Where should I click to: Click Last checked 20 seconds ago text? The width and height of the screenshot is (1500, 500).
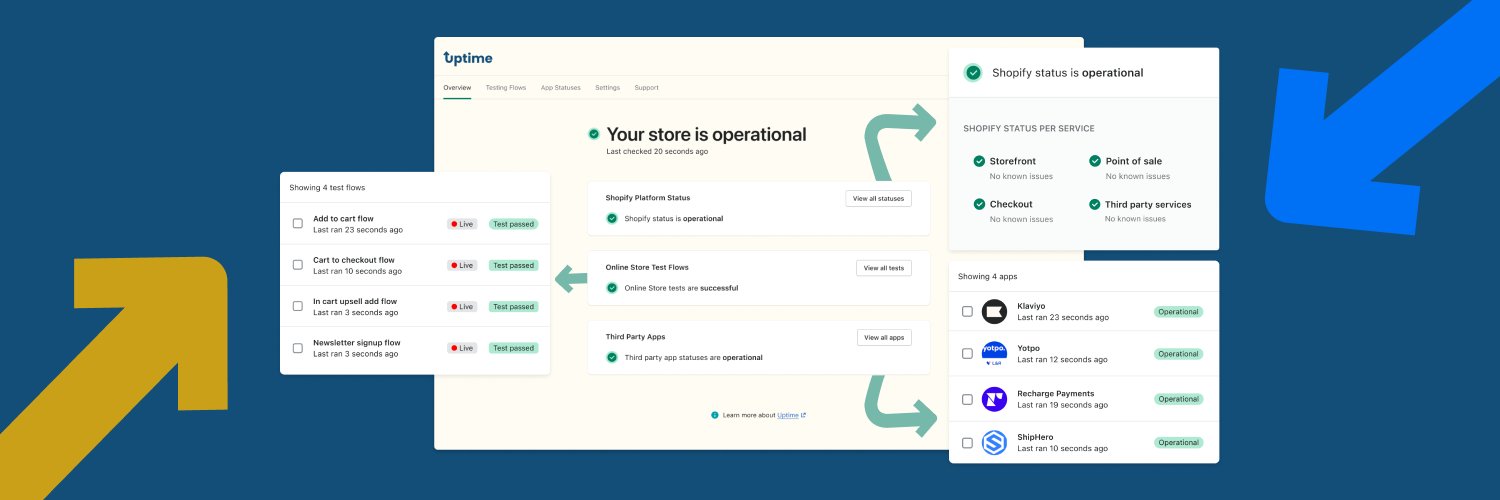tap(657, 152)
